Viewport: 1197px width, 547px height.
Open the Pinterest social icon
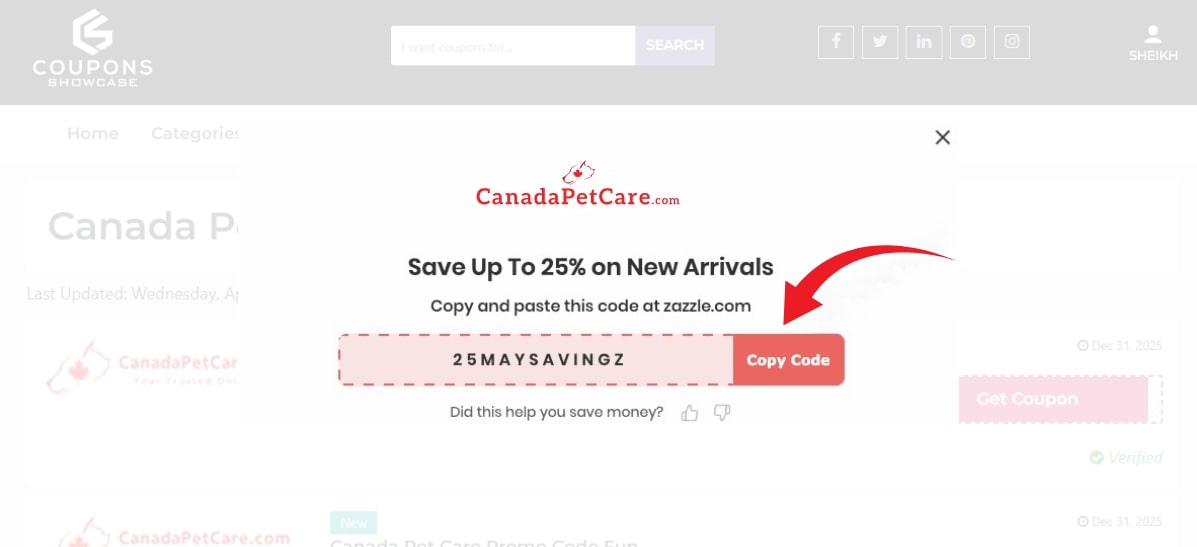[x=967, y=42]
